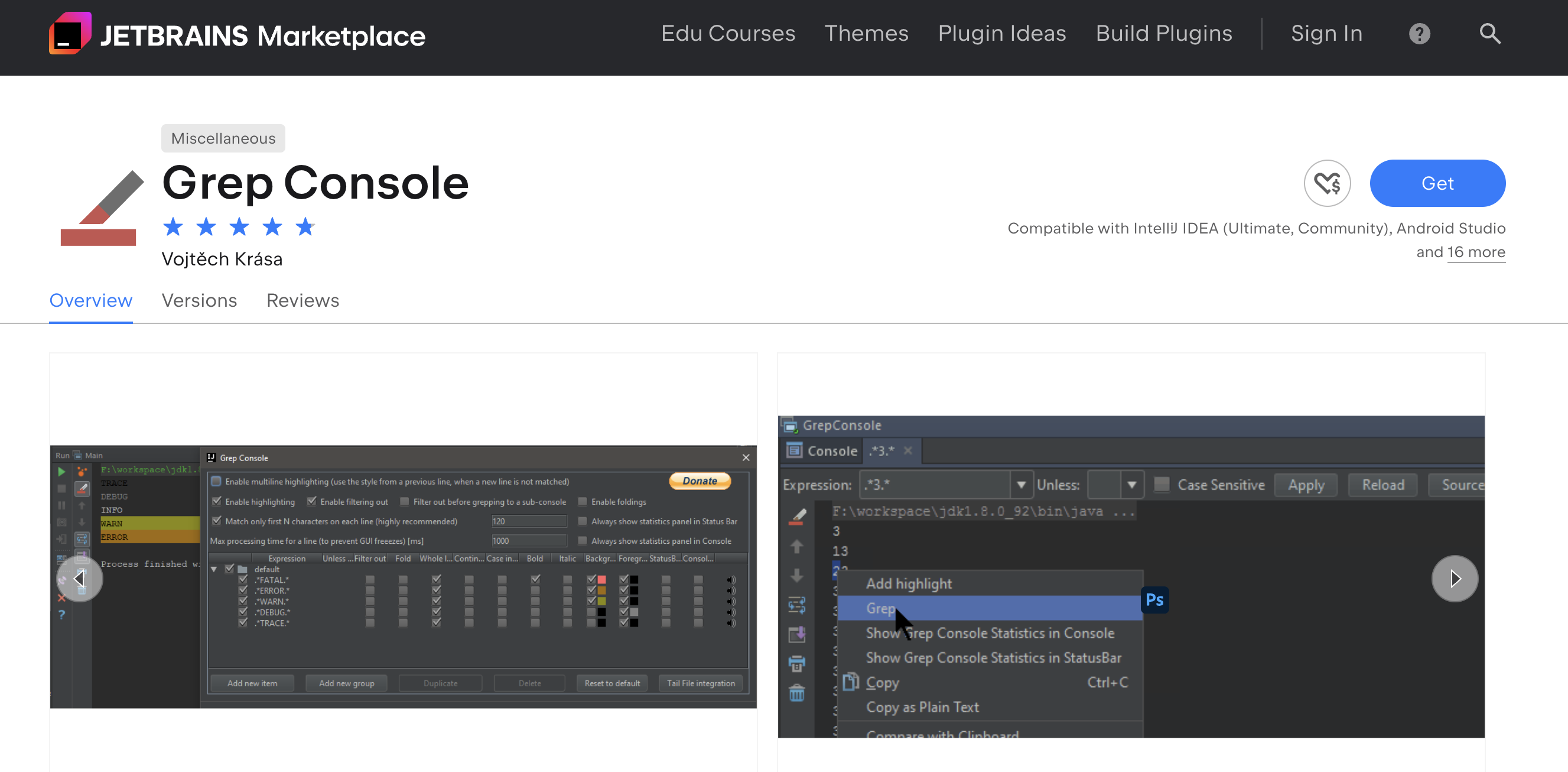Go to the previous screenshot arrow
The width and height of the screenshot is (1568, 772).
click(x=79, y=578)
